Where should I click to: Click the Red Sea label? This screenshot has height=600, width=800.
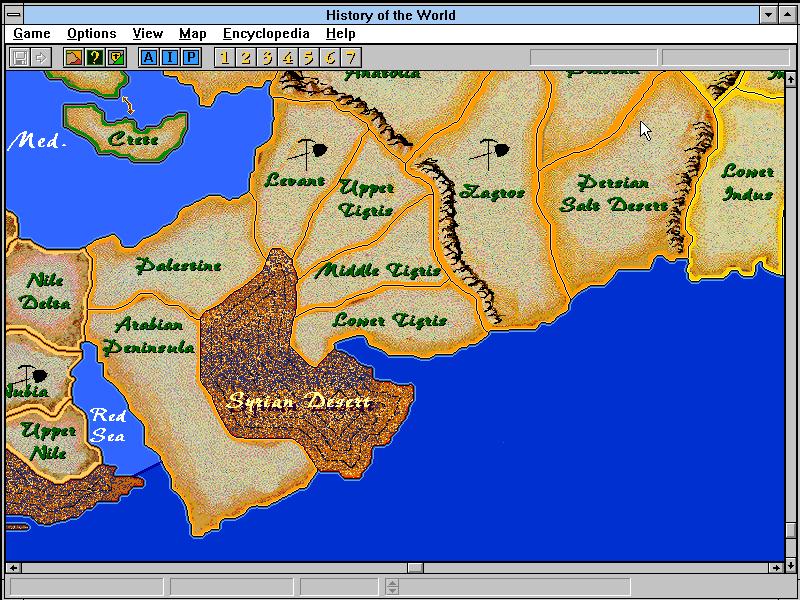coord(108,425)
